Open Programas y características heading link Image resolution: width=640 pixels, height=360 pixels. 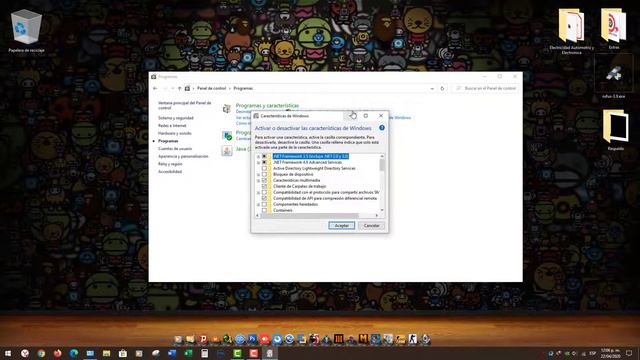pyautogui.click(x=267, y=105)
